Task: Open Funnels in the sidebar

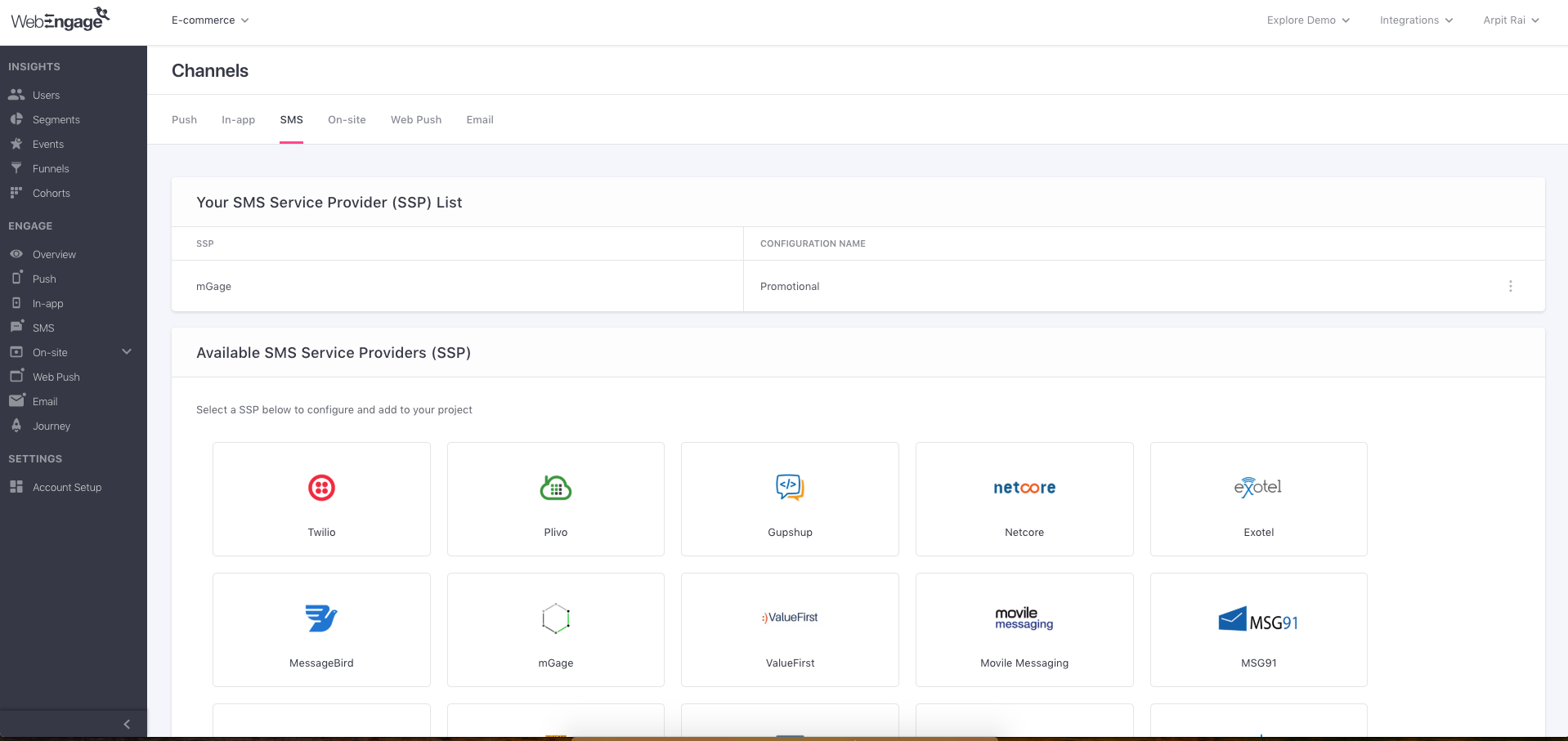Action: tap(51, 169)
